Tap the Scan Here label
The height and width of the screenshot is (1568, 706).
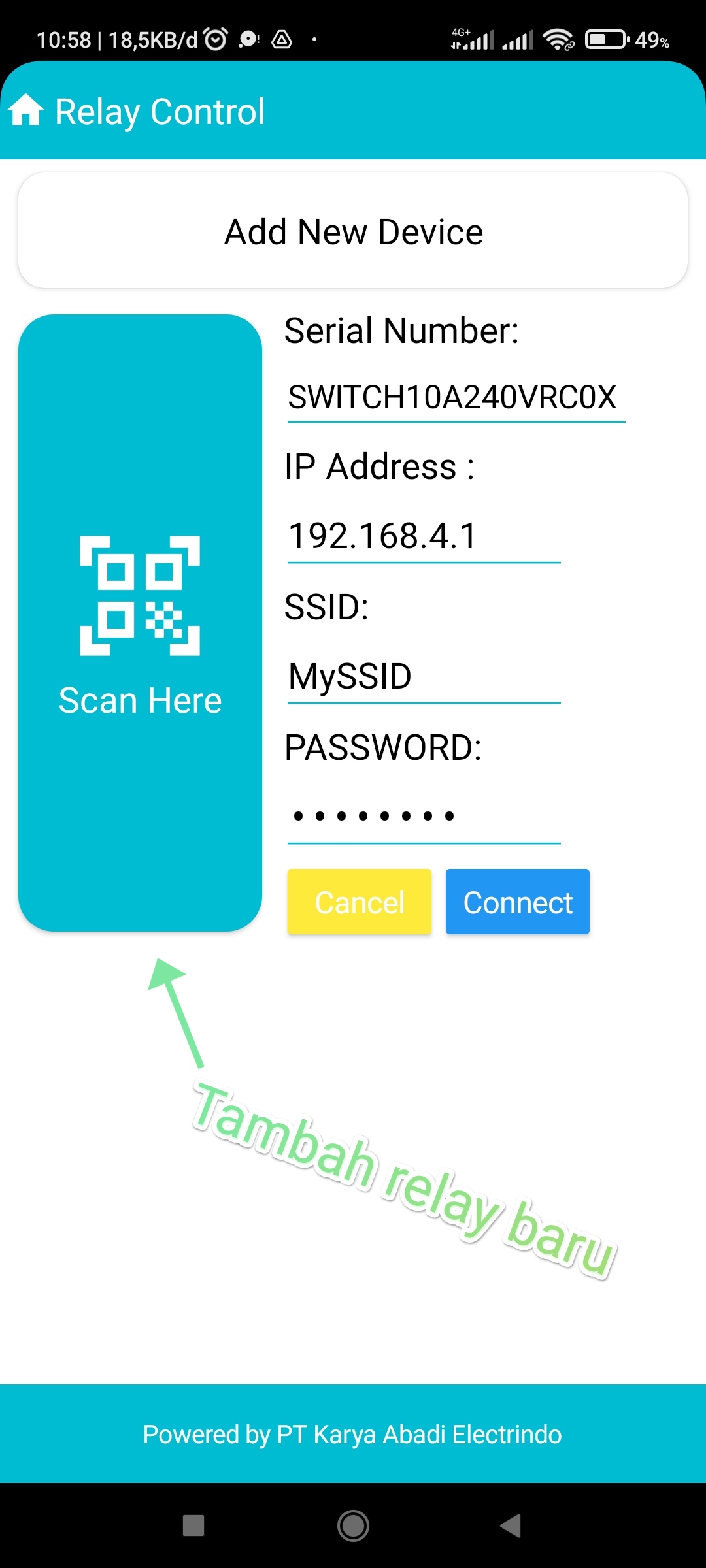coord(140,701)
